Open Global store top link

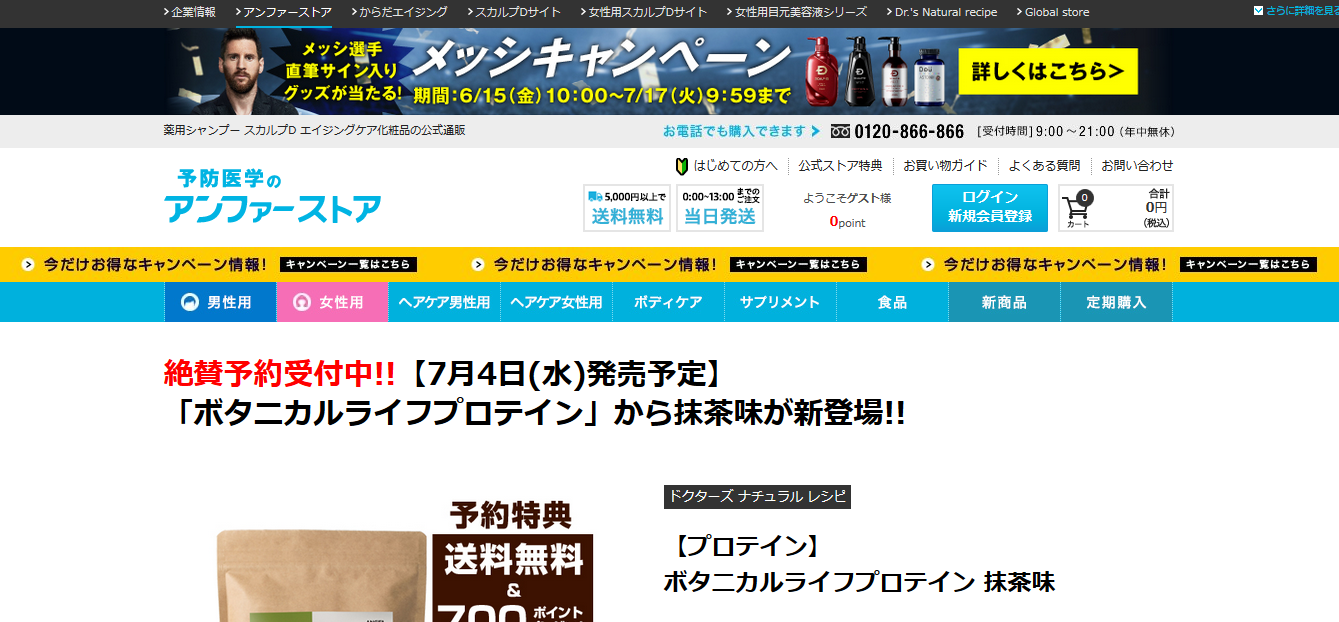coord(1053,12)
